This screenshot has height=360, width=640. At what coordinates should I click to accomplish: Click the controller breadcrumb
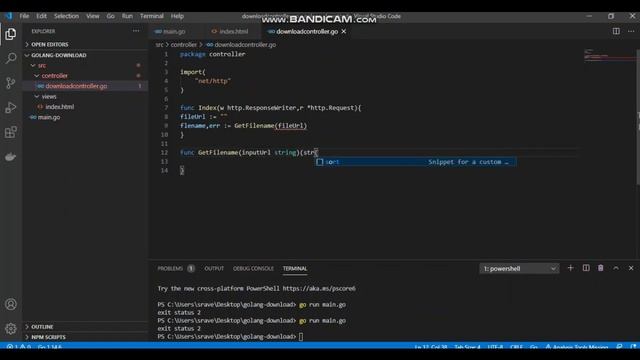click(184, 44)
